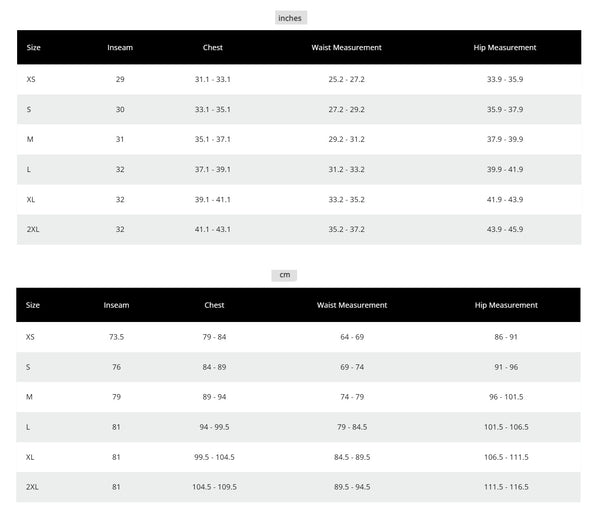The width and height of the screenshot is (600, 516).
Task: Click the Inseam header in inches table
Action: (x=120, y=47)
